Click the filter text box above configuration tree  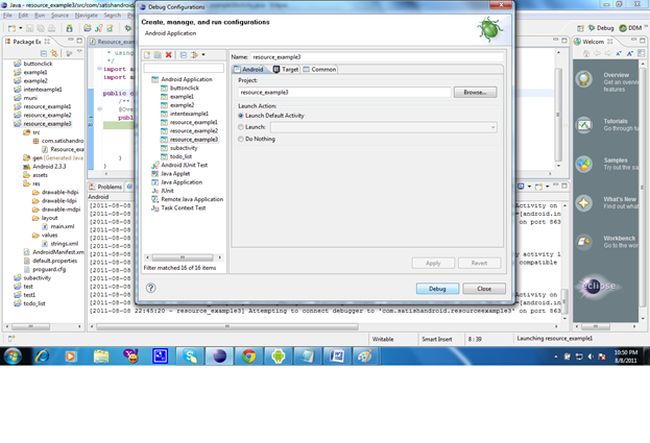pyautogui.click(x=184, y=68)
